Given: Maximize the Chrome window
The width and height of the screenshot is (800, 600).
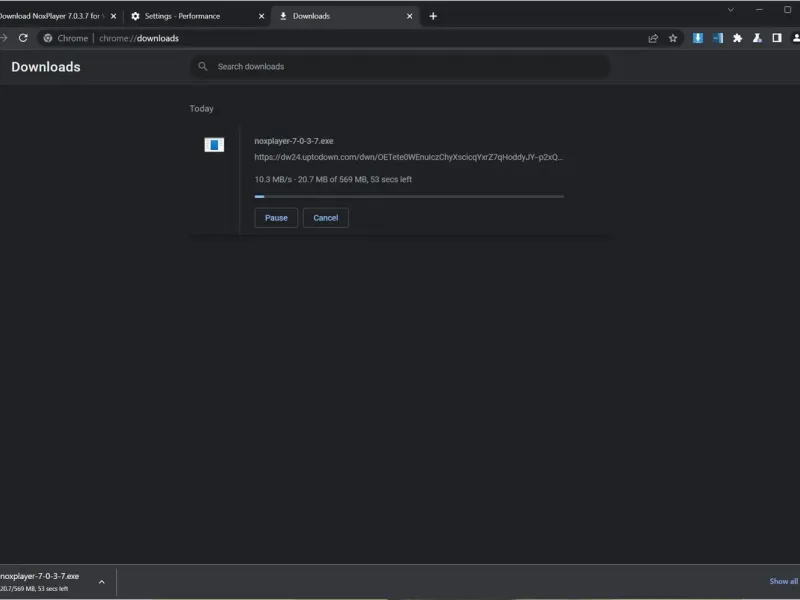Looking at the screenshot, I should coord(787,10).
